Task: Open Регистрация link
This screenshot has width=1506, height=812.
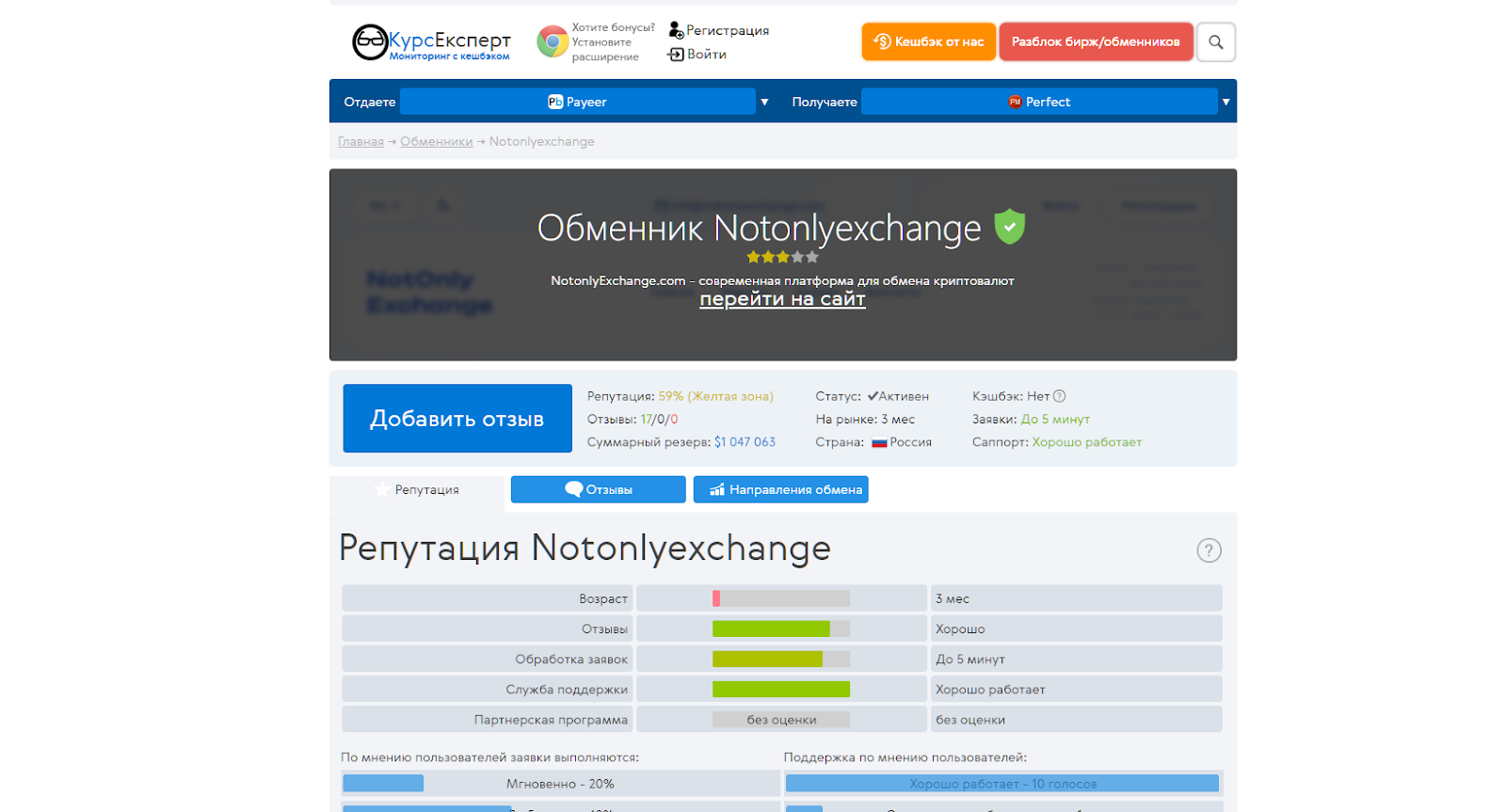Action: (728, 30)
